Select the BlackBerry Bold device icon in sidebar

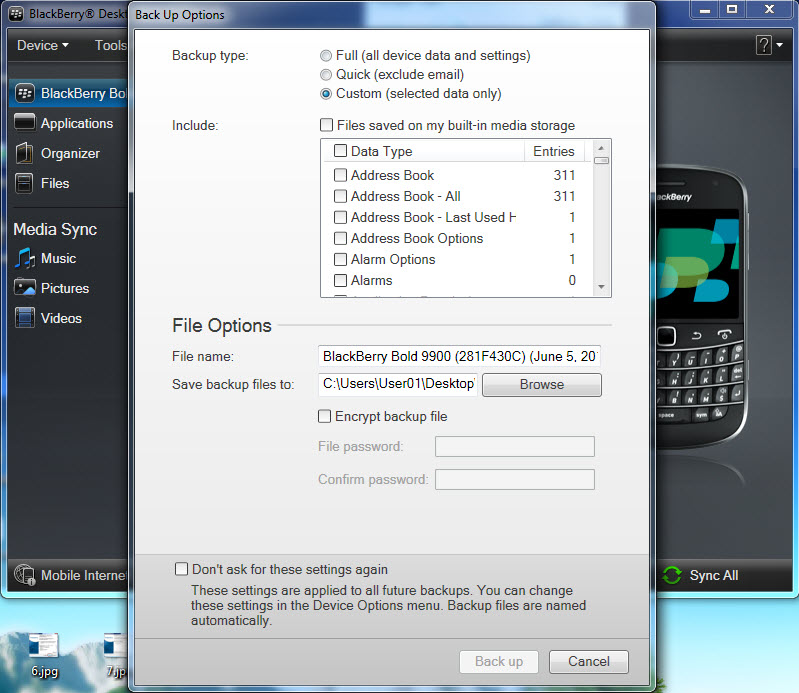[24, 93]
